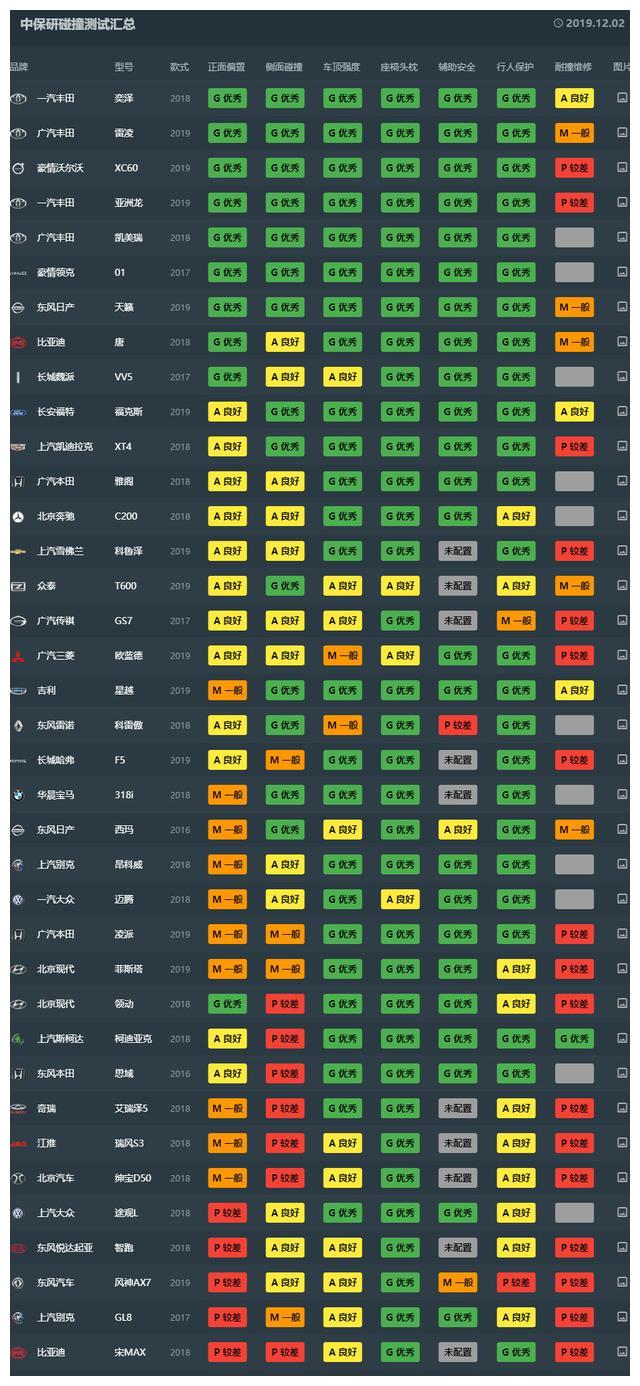The width and height of the screenshot is (640, 1386).
Task: Click the red P 较差 辅助安全 badge for 科雷傲
Action: (x=457, y=725)
